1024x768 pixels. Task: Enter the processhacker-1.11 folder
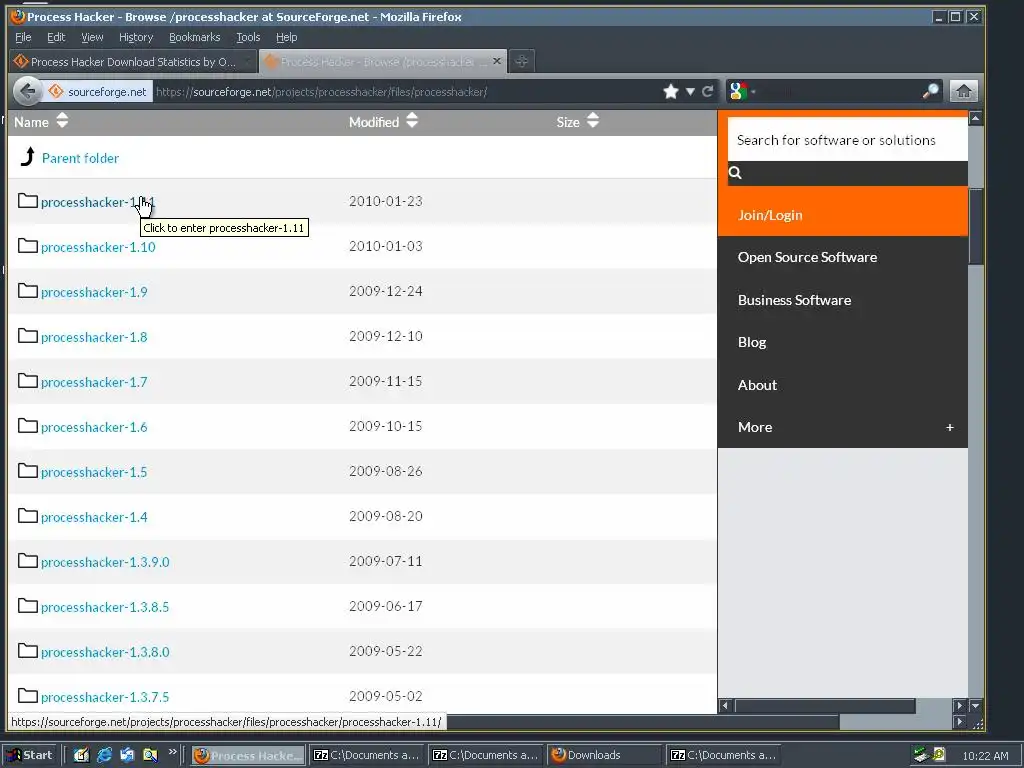click(x=97, y=202)
